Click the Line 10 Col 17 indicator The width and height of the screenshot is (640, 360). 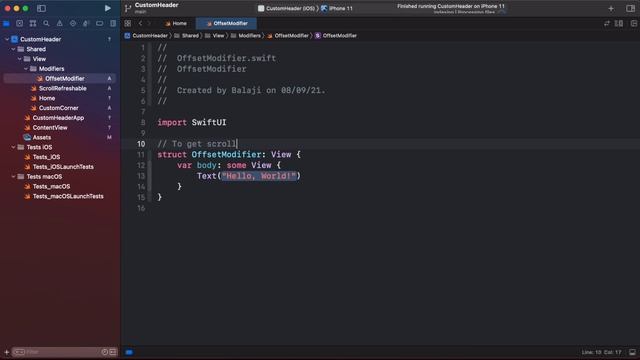(601, 352)
